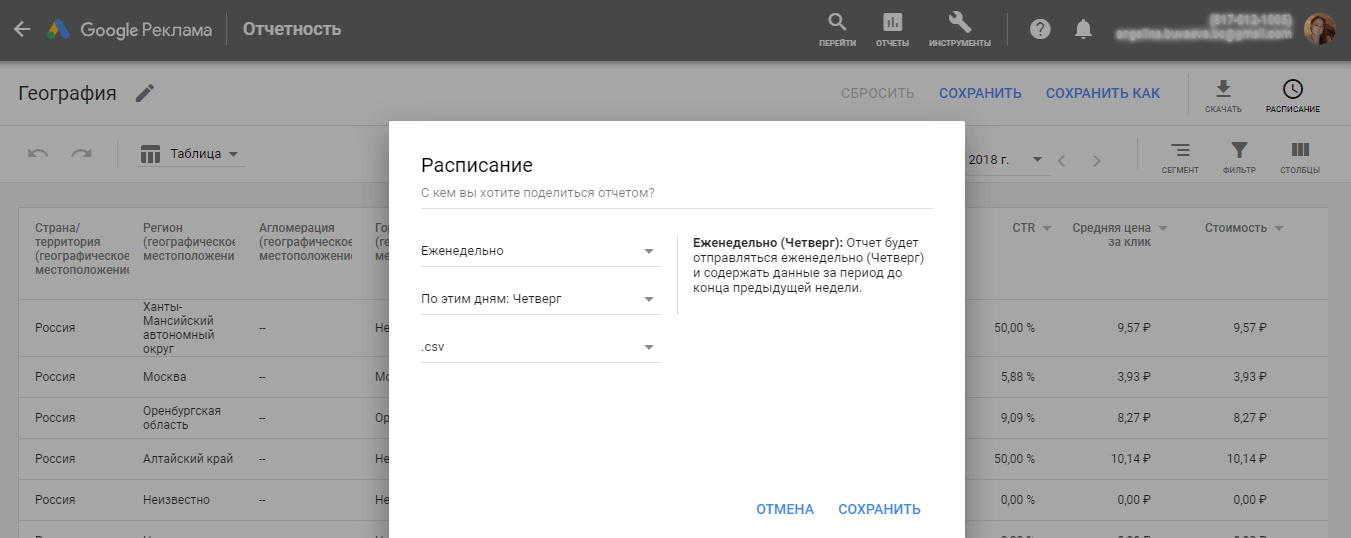Click the share recipients input field
This screenshot has width=1351, height=538.
(676, 193)
